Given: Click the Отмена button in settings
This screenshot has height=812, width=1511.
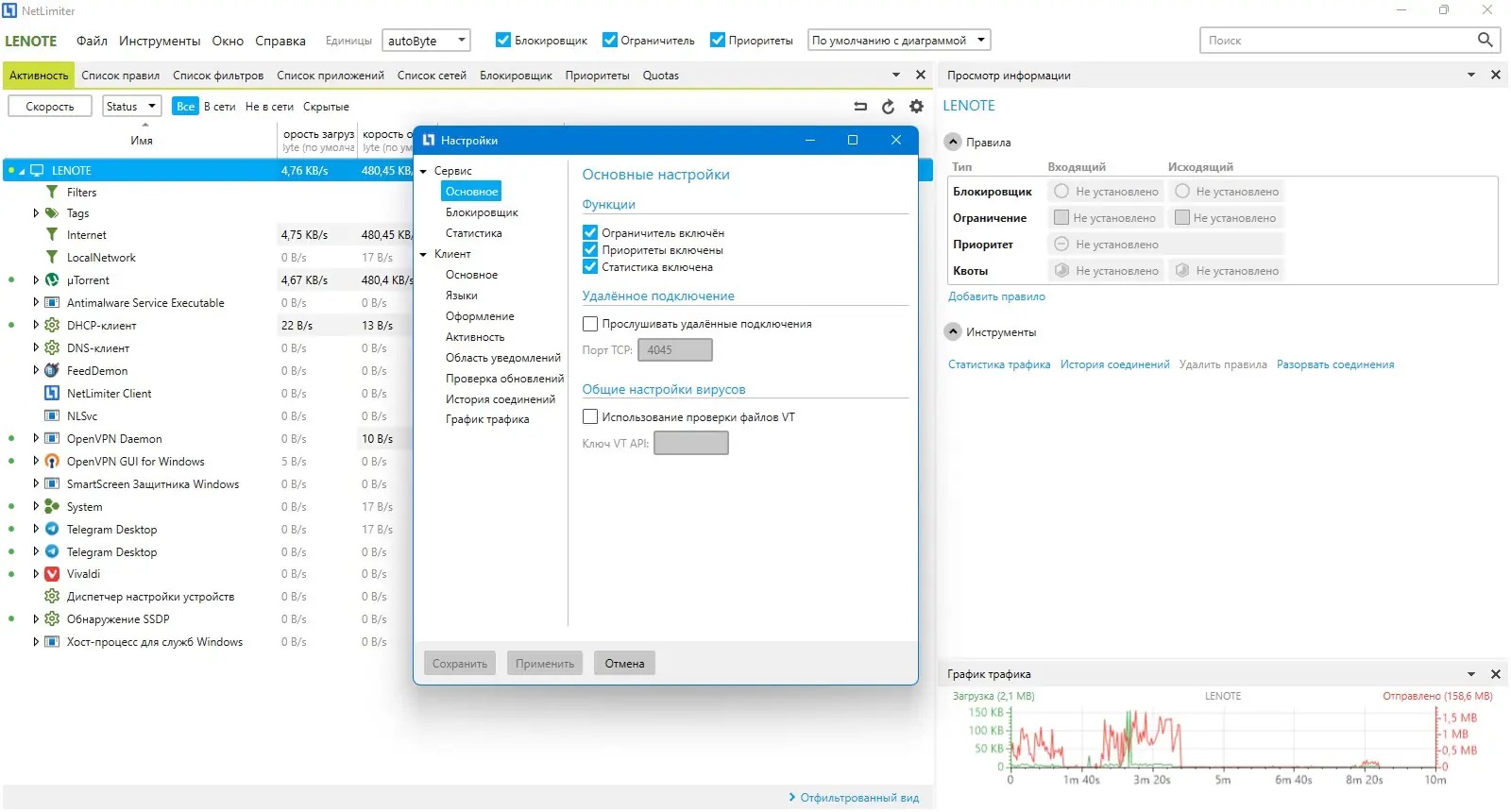Looking at the screenshot, I should pyautogui.click(x=624, y=663).
